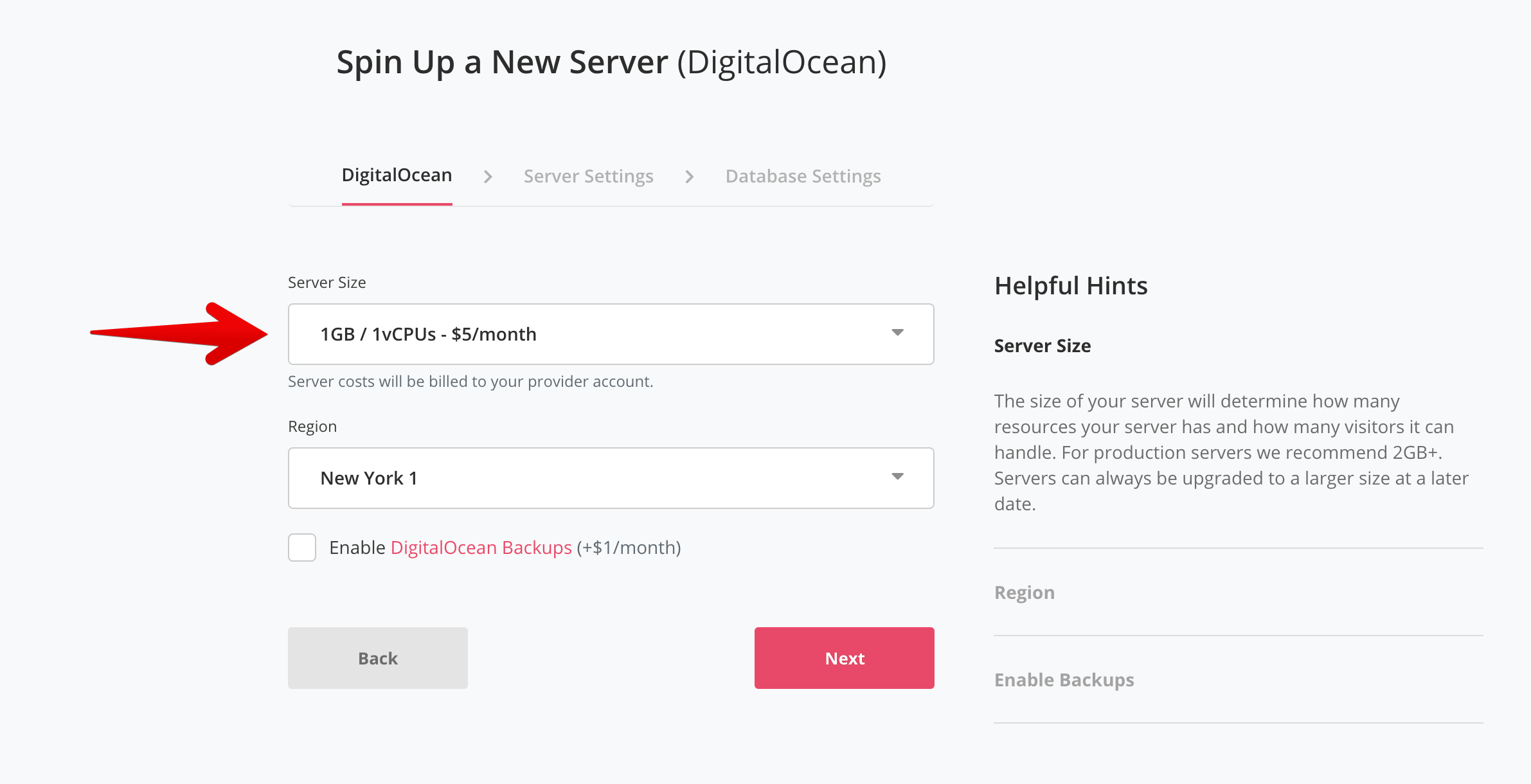Open the Region dropdown showing New York 1
The image size is (1531, 784).
[x=611, y=478]
